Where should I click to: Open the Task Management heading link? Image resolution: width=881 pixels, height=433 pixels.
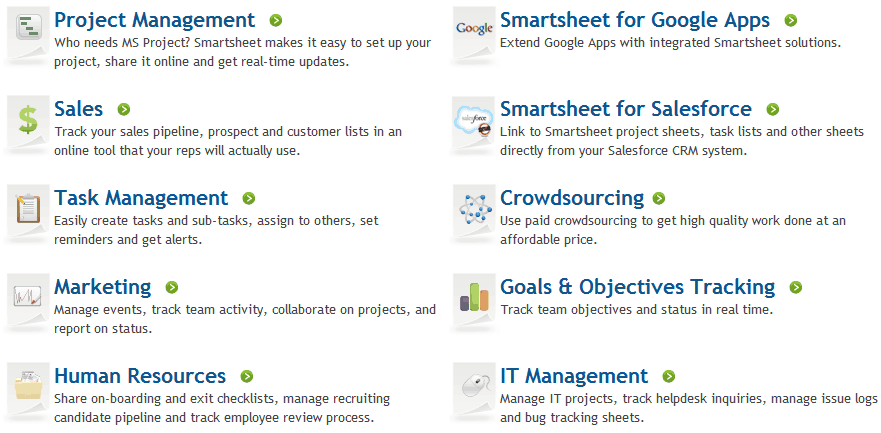(141, 198)
